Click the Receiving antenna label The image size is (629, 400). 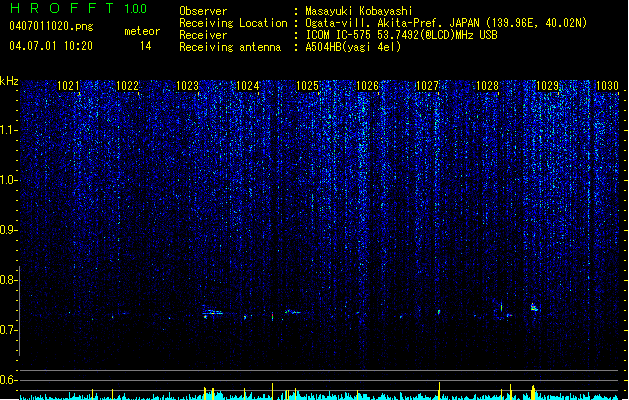pyautogui.click(x=230, y=47)
